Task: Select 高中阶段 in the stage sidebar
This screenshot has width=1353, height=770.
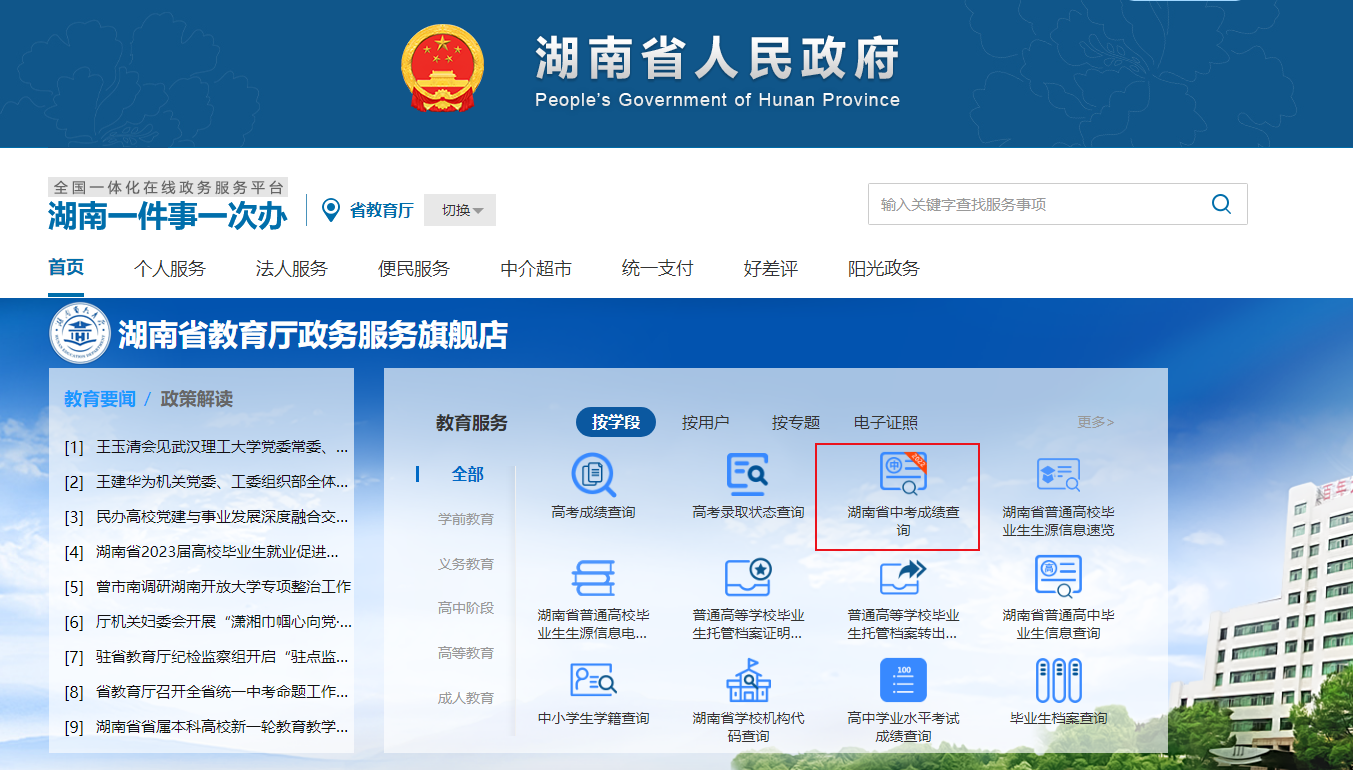Action: (x=466, y=608)
